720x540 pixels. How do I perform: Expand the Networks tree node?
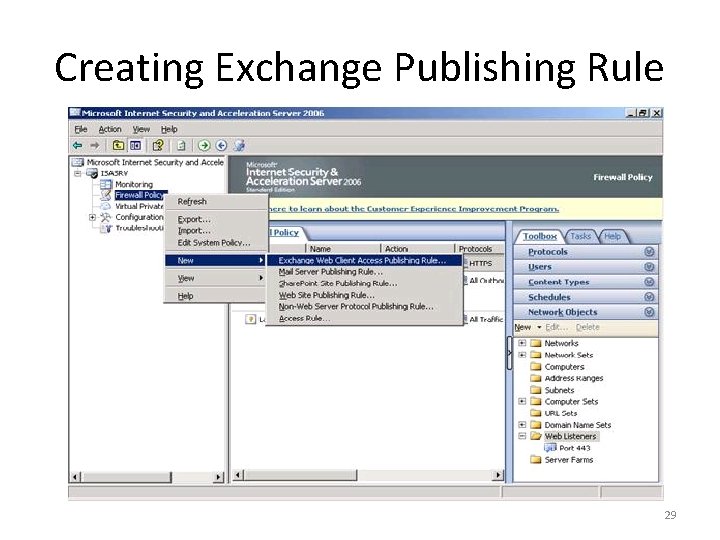coord(522,343)
